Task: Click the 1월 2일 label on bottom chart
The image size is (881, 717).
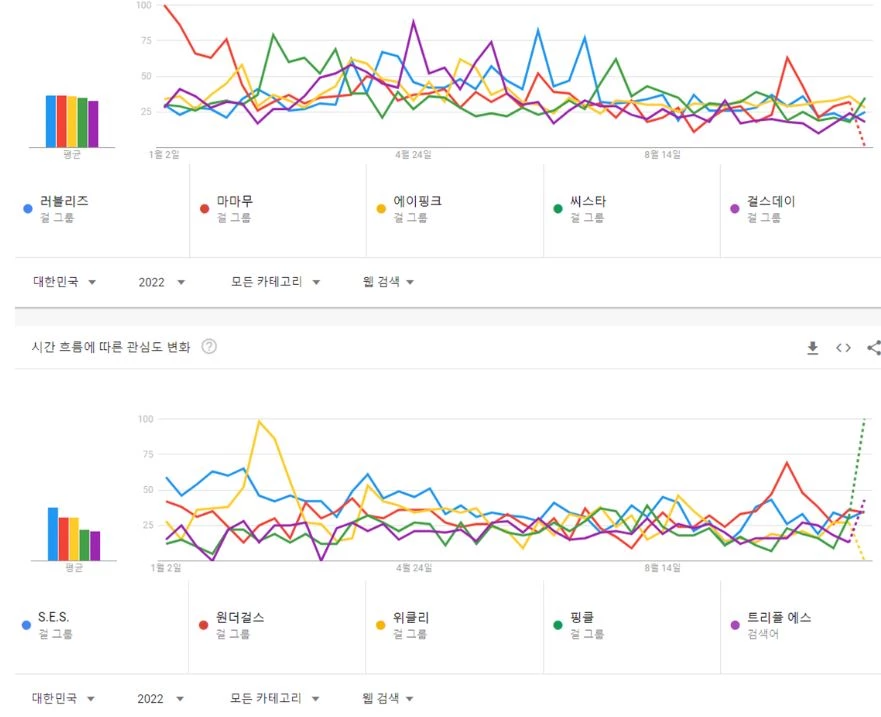Action: (x=166, y=568)
